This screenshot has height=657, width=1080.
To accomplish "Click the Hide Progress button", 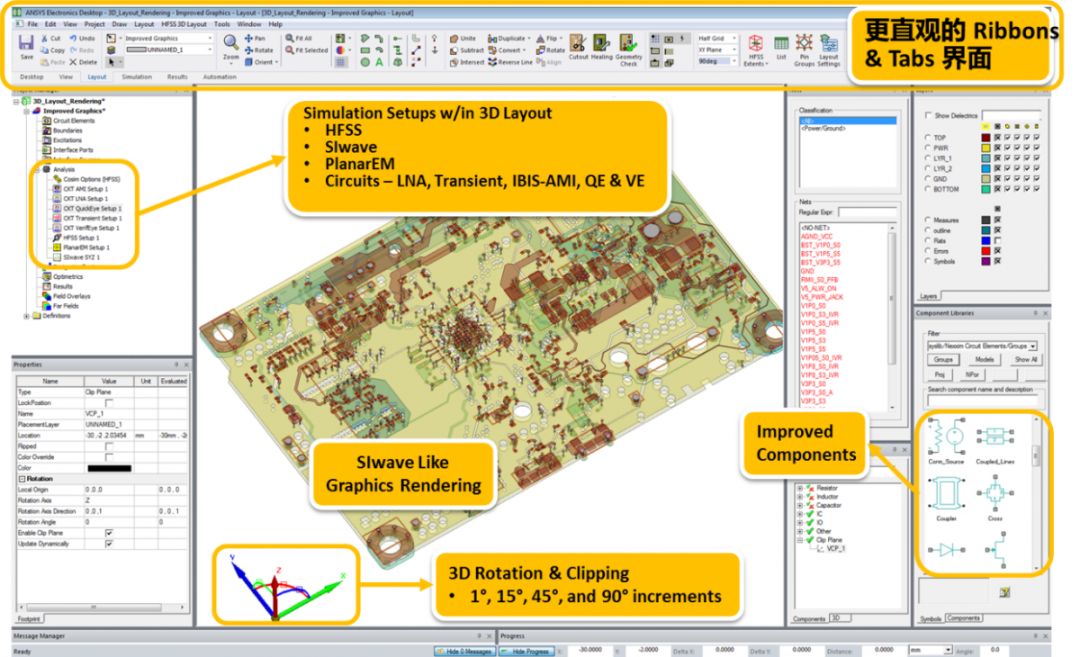I will (x=527, y=651).
